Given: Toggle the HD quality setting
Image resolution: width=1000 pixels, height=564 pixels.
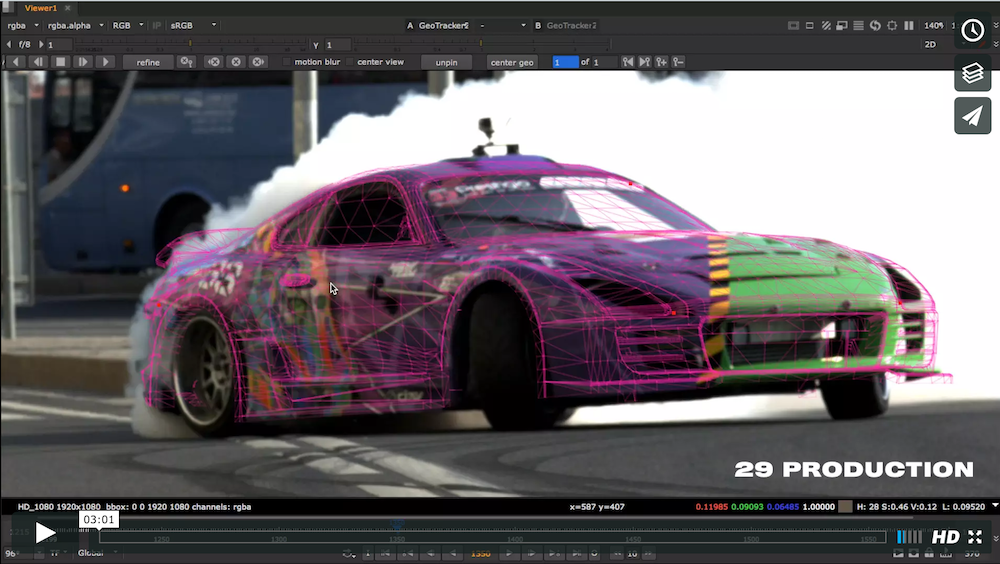Looking at the screenshot, I should (945, 537).
